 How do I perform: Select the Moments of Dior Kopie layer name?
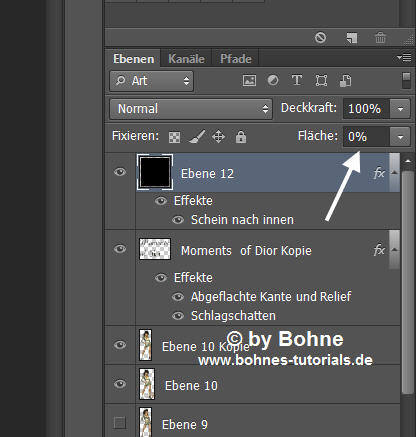coord(246,251)
